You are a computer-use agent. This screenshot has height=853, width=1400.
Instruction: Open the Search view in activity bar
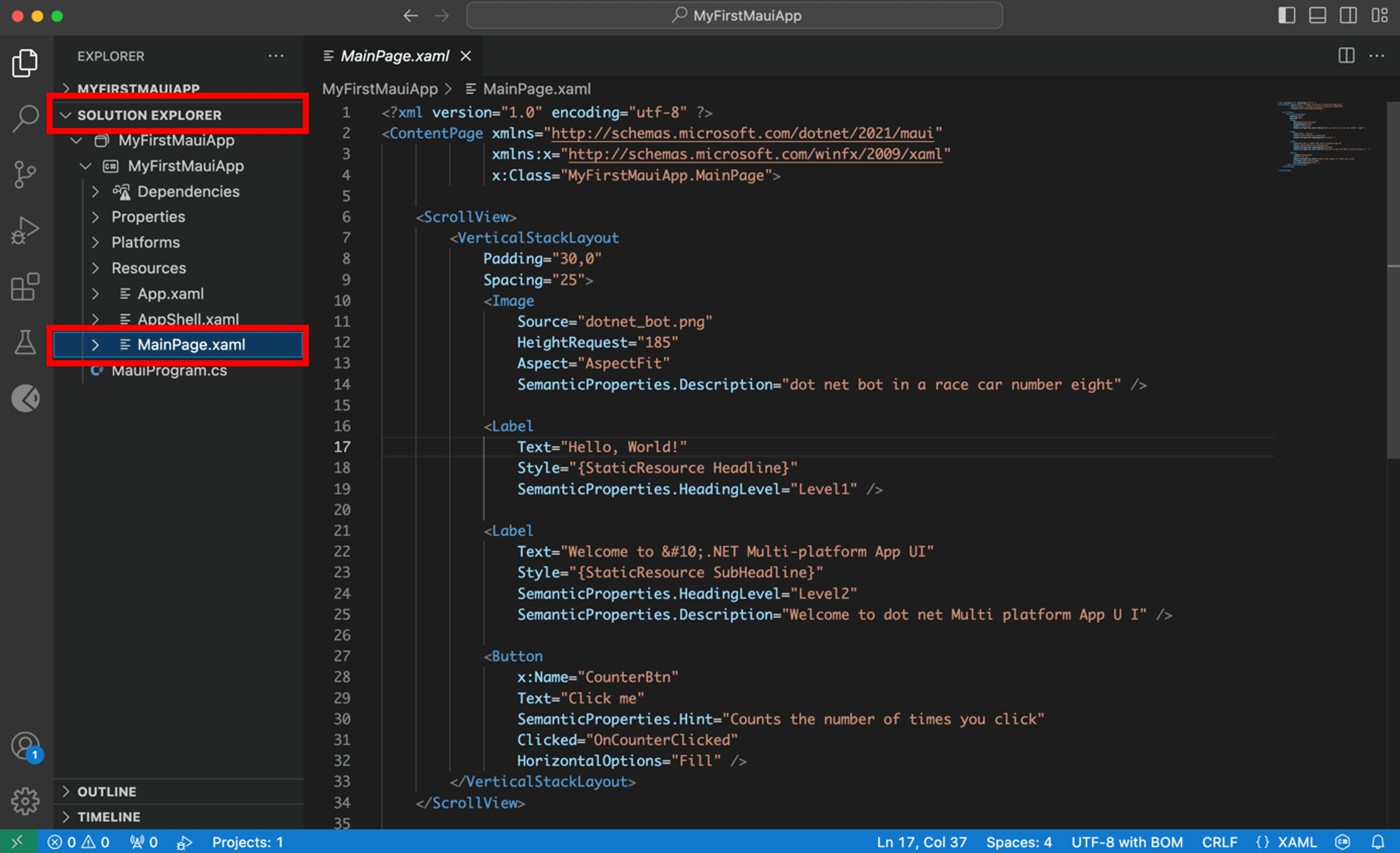coord(25,118)
